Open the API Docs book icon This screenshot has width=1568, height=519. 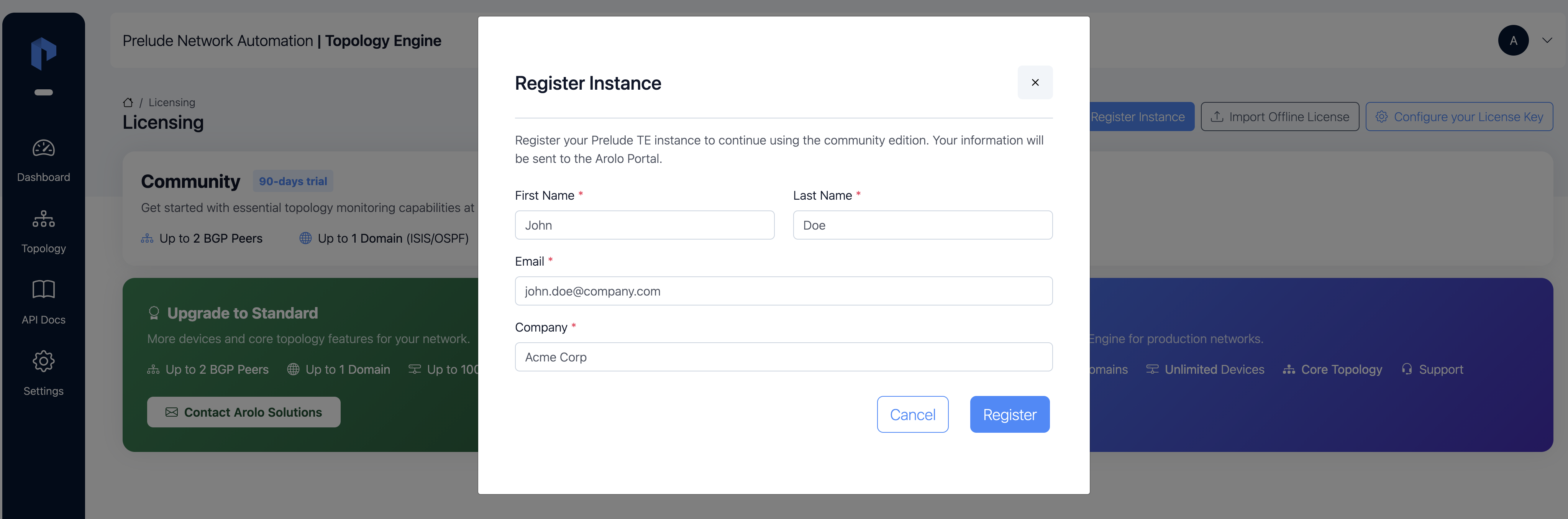pyautogui.click(x=44, y=289)
